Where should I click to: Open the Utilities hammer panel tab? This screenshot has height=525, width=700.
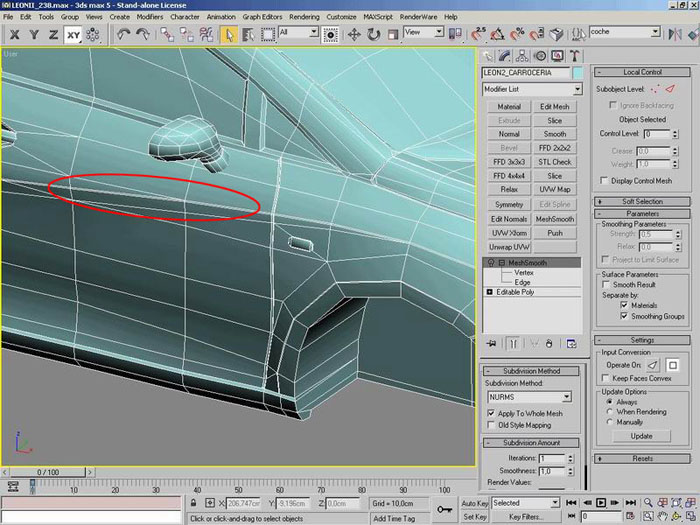pyautogui.click(x=577, y=56)
